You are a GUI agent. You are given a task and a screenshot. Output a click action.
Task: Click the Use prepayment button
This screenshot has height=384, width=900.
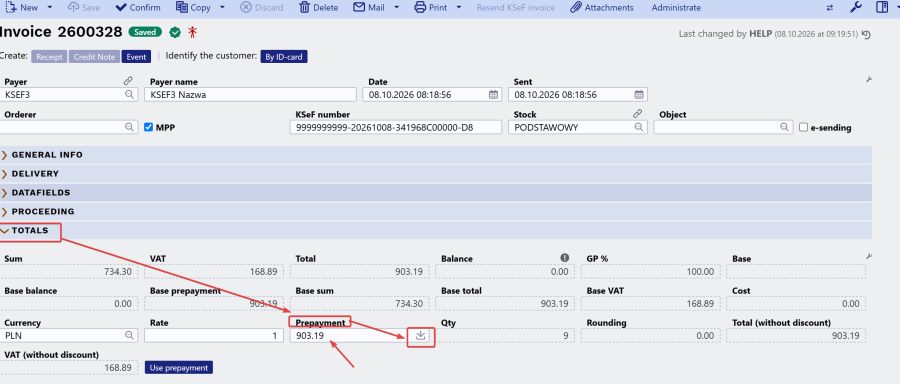click(179, 367)
